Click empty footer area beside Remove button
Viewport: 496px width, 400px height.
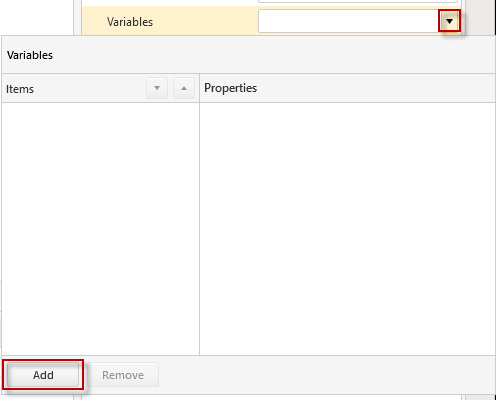tap(327, 375)
